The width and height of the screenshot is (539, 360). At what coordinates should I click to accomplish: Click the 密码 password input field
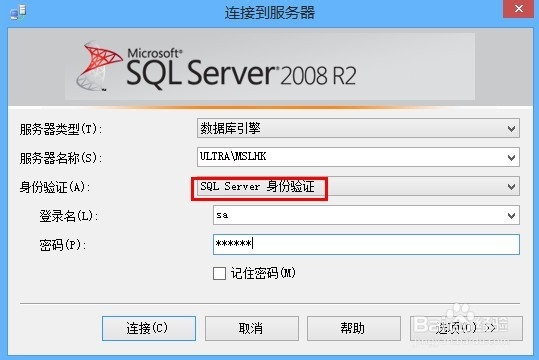[x=366, y=244]
